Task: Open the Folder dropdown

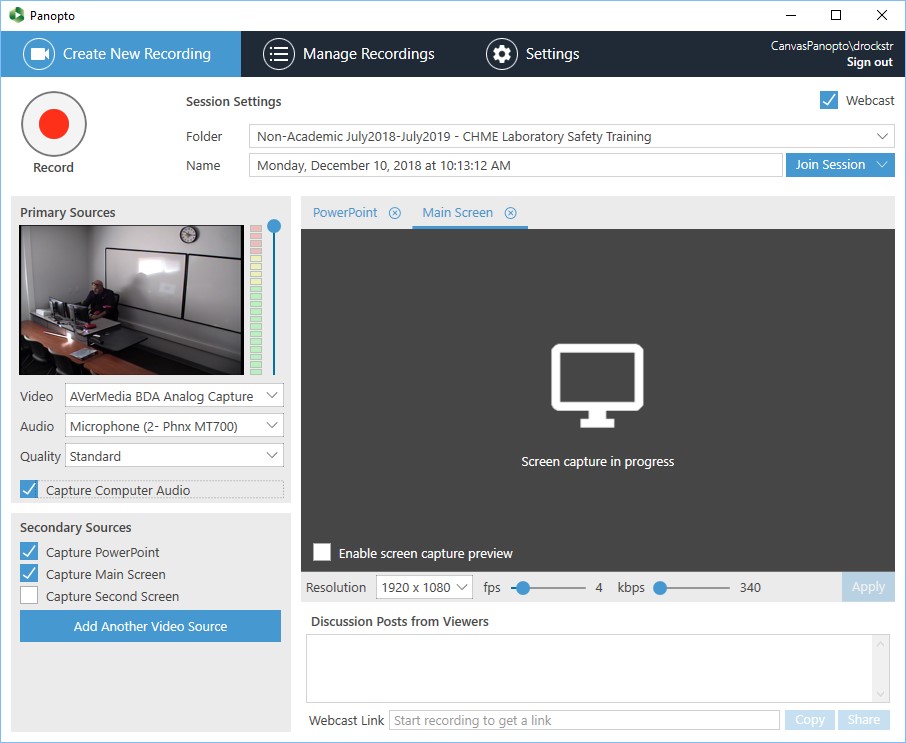Action: tap(571, 136)
